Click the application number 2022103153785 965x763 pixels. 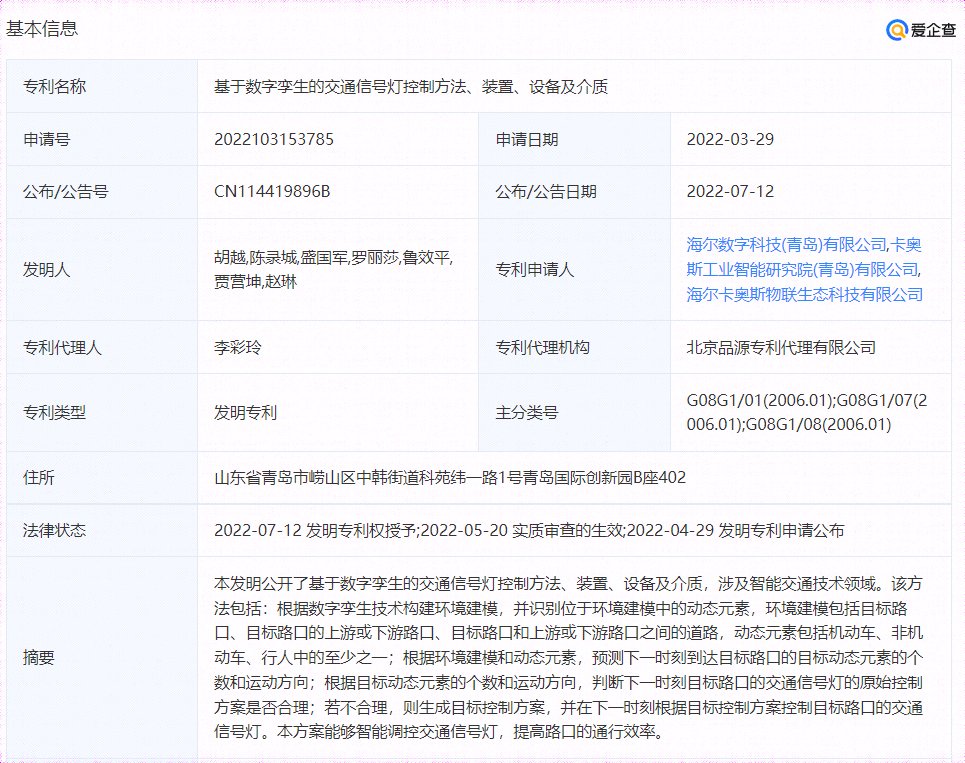[x=274, y=139]
